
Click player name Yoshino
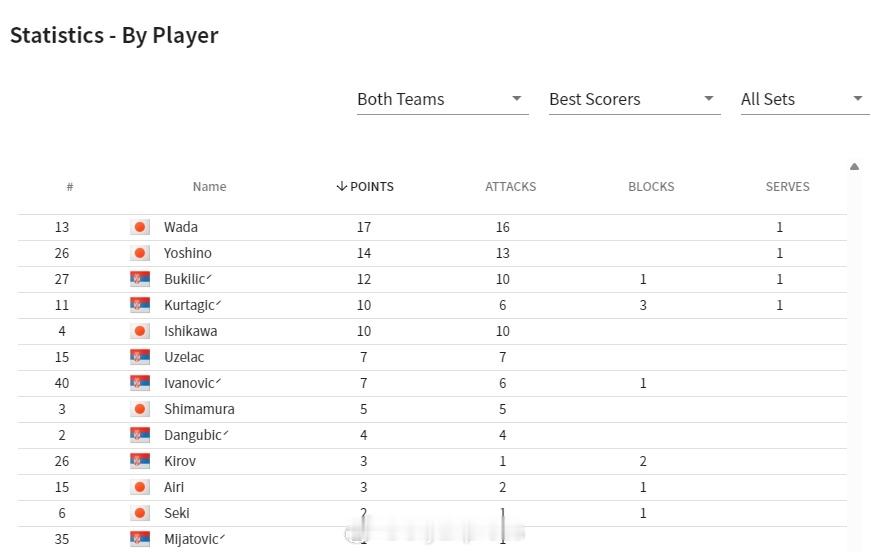click(x=188, y=253)
